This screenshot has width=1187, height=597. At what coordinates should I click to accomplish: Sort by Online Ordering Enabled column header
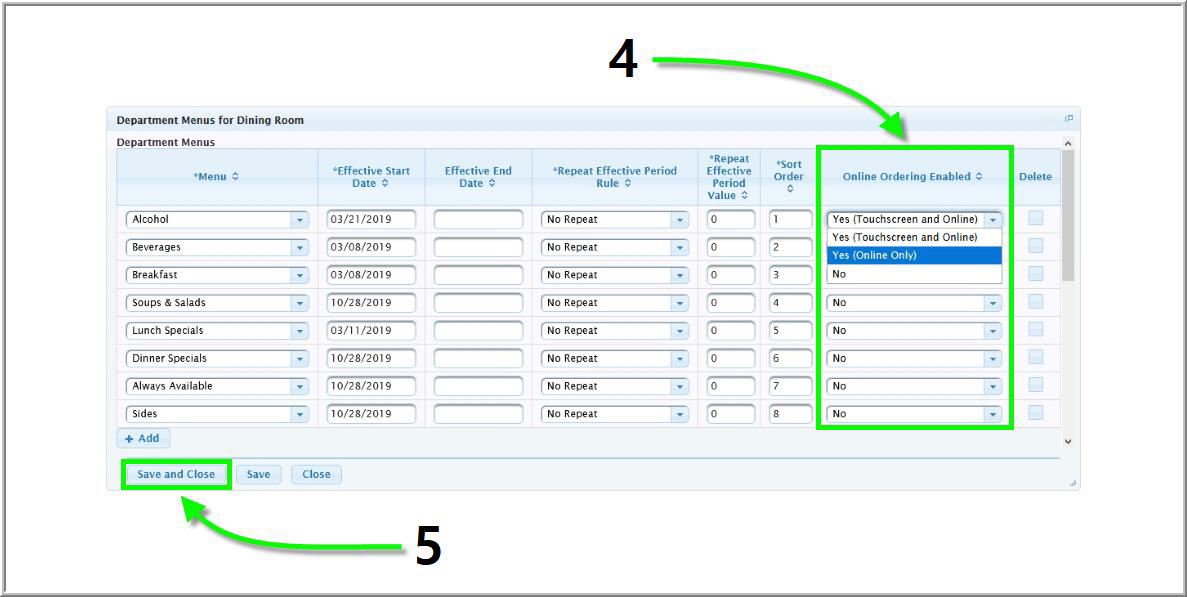coord(912,177)
